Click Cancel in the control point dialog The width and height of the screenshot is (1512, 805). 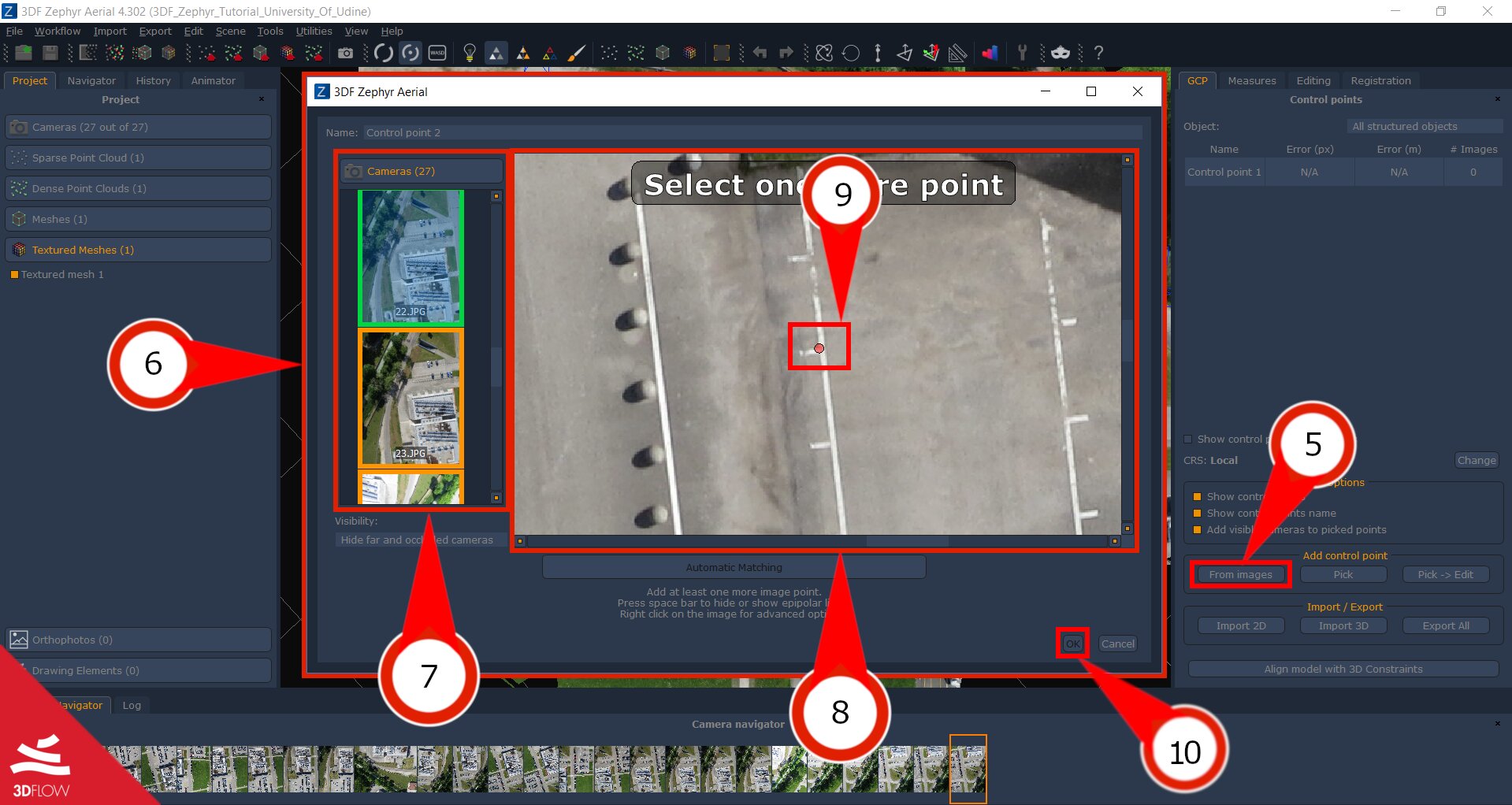tap(1117, 644)
